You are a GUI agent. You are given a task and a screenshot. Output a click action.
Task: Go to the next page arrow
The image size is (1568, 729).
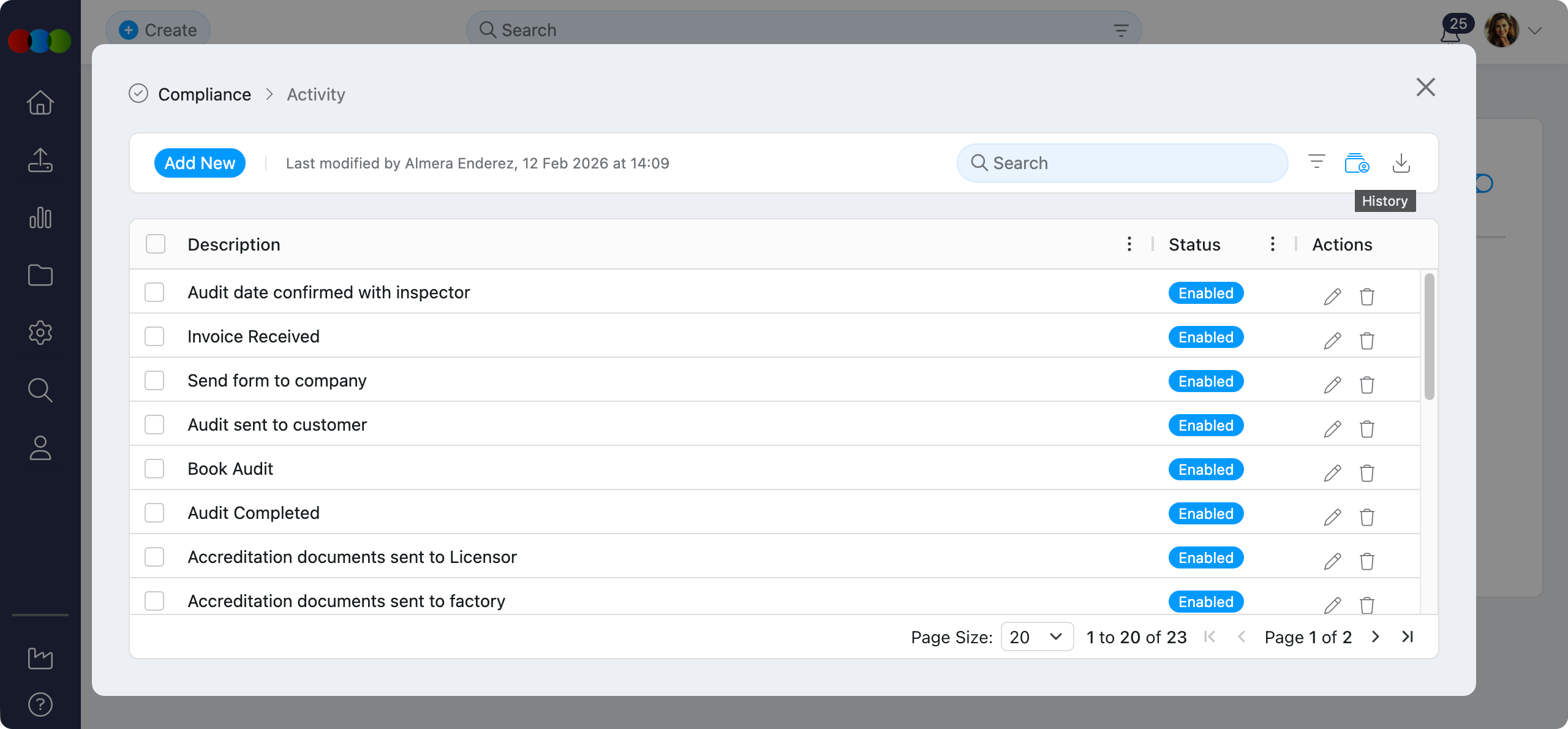pos(1376,637)
